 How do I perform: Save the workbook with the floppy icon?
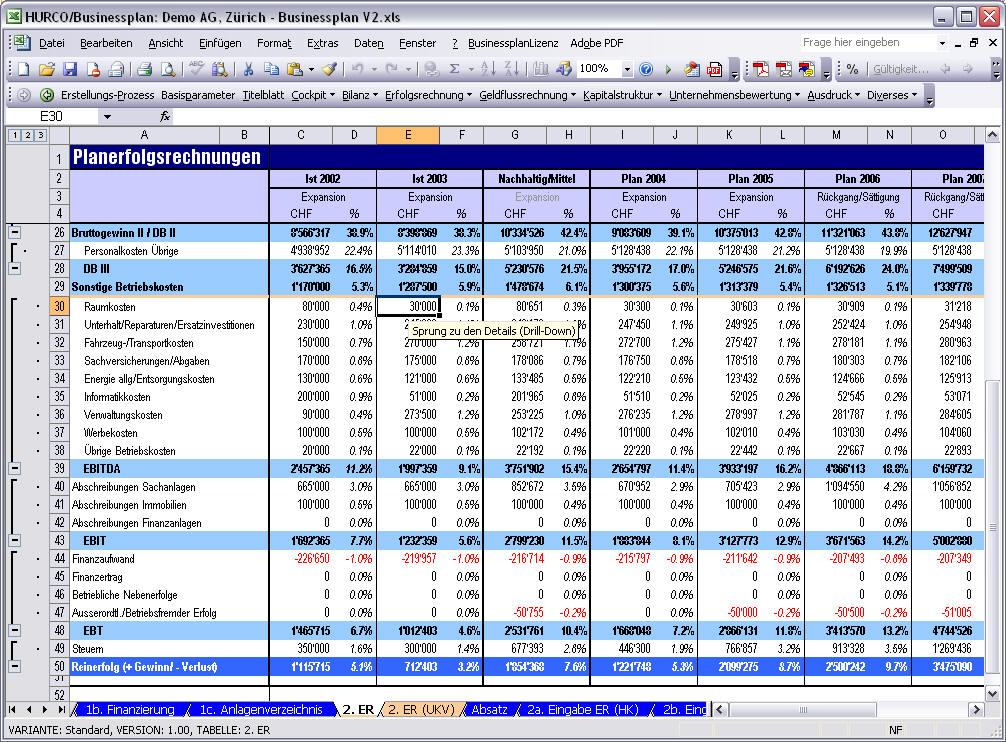pyautogui.click(x=70, y=69)
